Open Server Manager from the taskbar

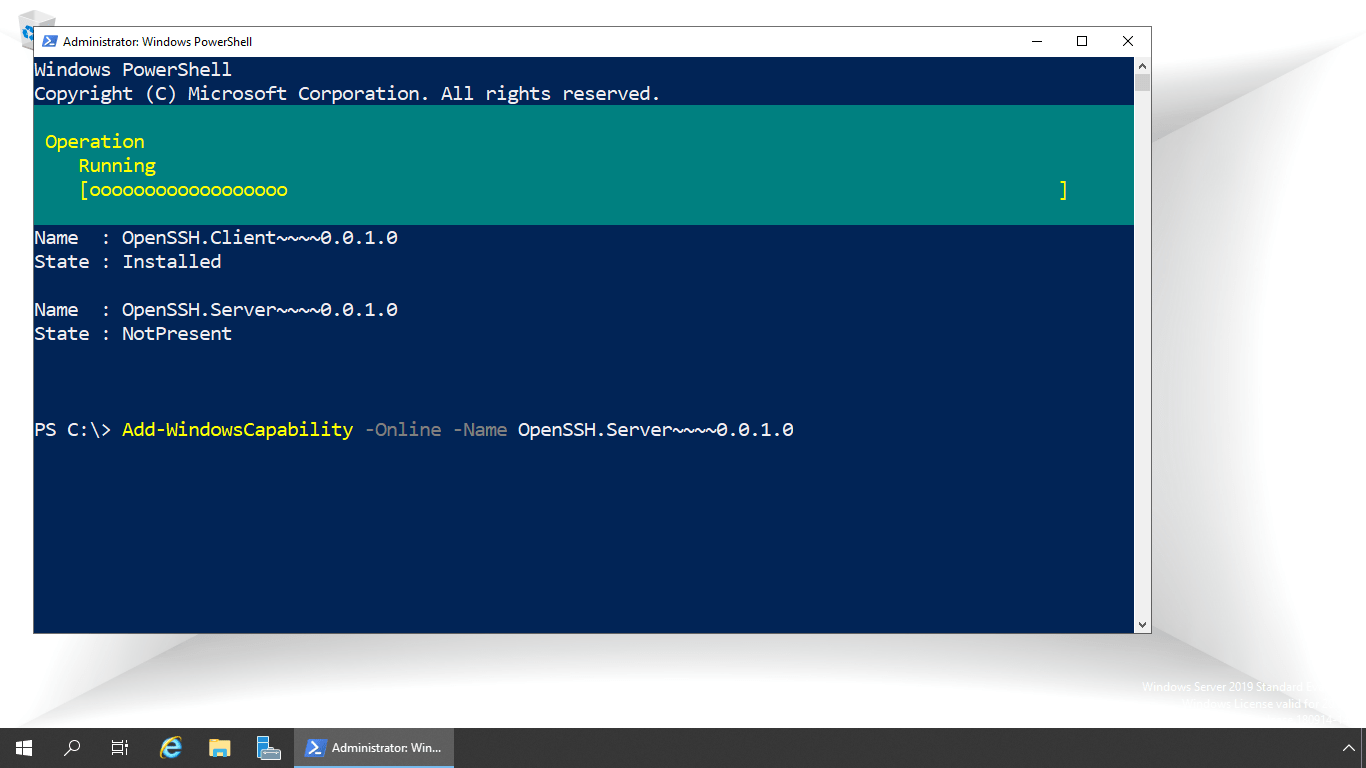(268, 748)
